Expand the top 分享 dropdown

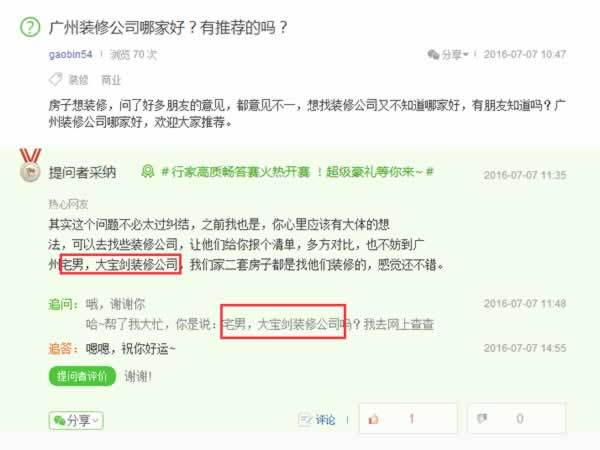tap(448, 54)
